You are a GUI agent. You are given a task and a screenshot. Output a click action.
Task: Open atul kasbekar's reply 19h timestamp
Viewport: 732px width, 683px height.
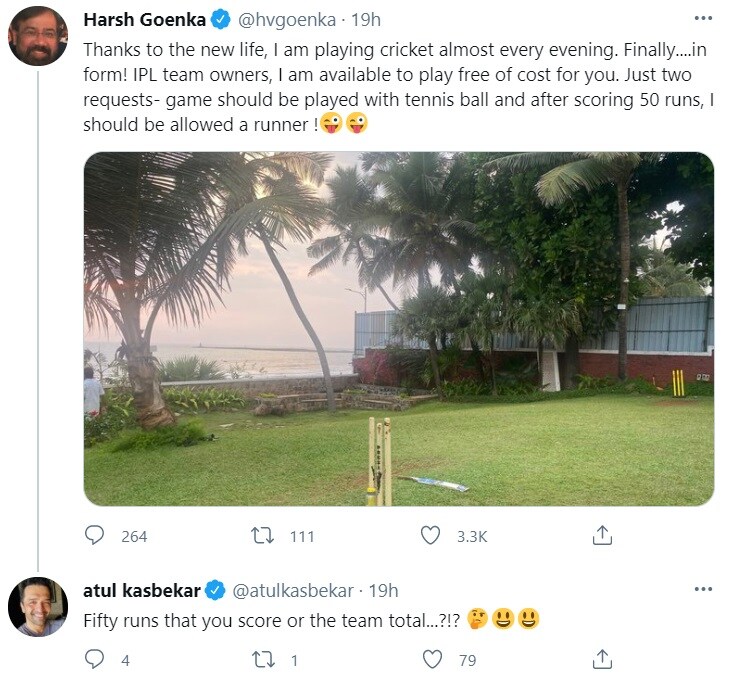[x=382, y=590]
